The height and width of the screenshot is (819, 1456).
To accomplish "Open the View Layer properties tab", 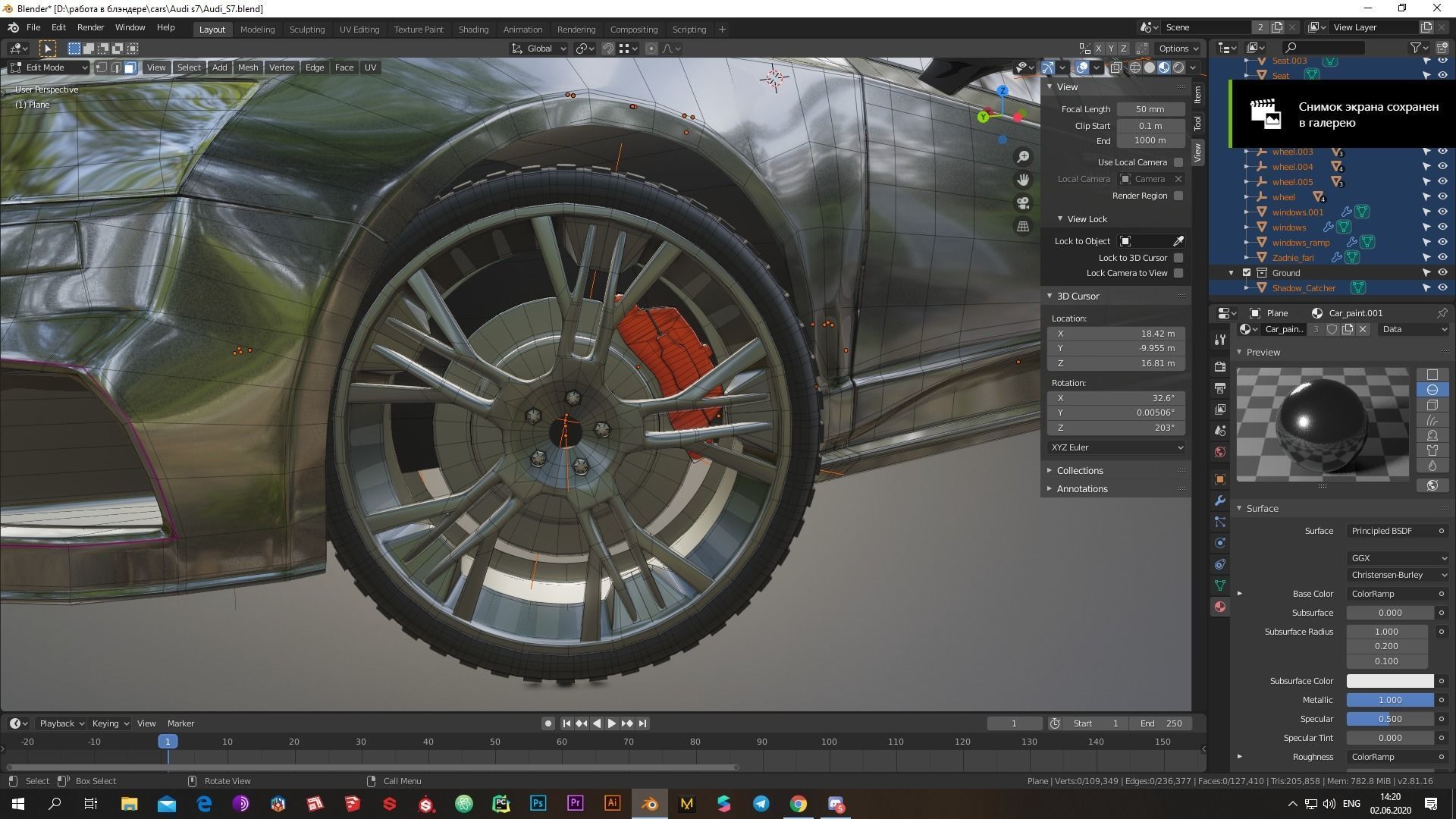I will 1219,409.
